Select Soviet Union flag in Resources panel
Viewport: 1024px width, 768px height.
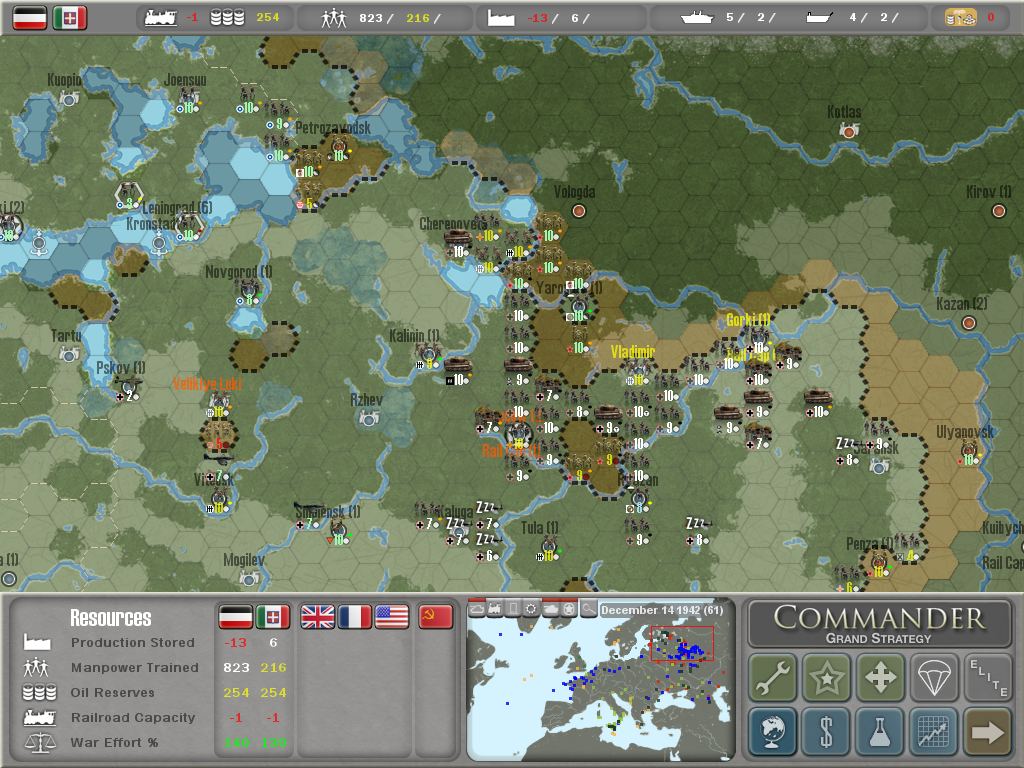[433, 617]
